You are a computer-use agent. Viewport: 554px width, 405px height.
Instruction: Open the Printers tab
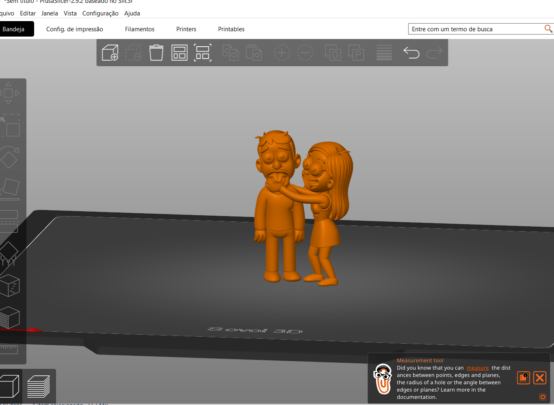coord(186,29)
